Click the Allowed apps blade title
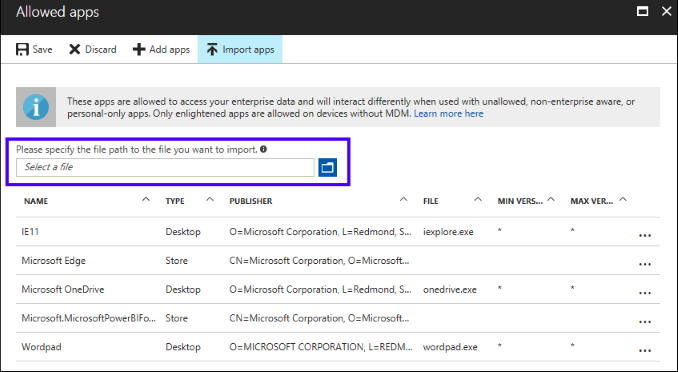Image resolution: width=678 pixels, height=372 pixels. tap(58, 12)
